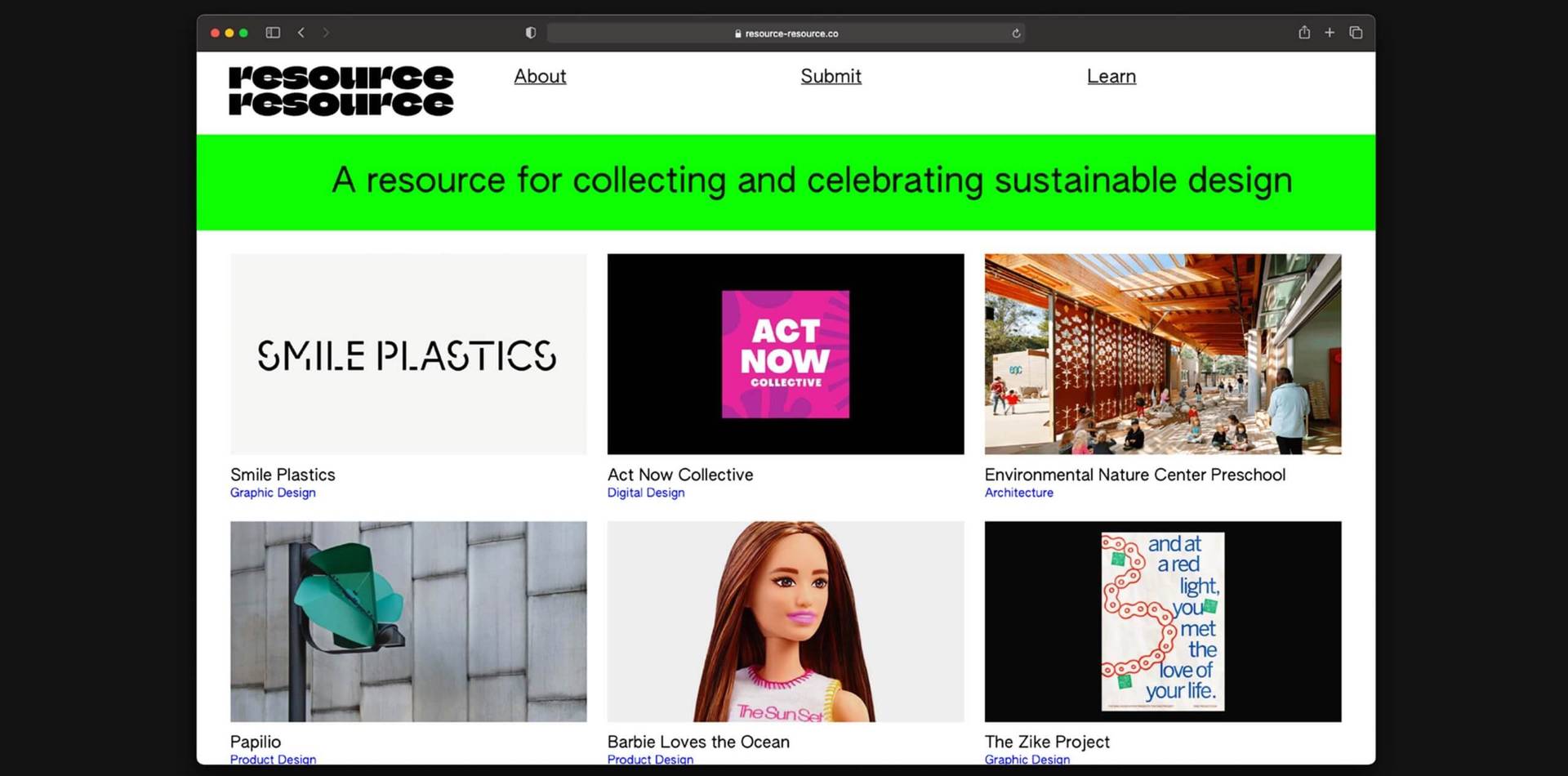Image resolution: width=1568 pixels, height=776 pixels.
Task: Click Environmental Nature Center Preschool title
Action: coord(1135,475)
